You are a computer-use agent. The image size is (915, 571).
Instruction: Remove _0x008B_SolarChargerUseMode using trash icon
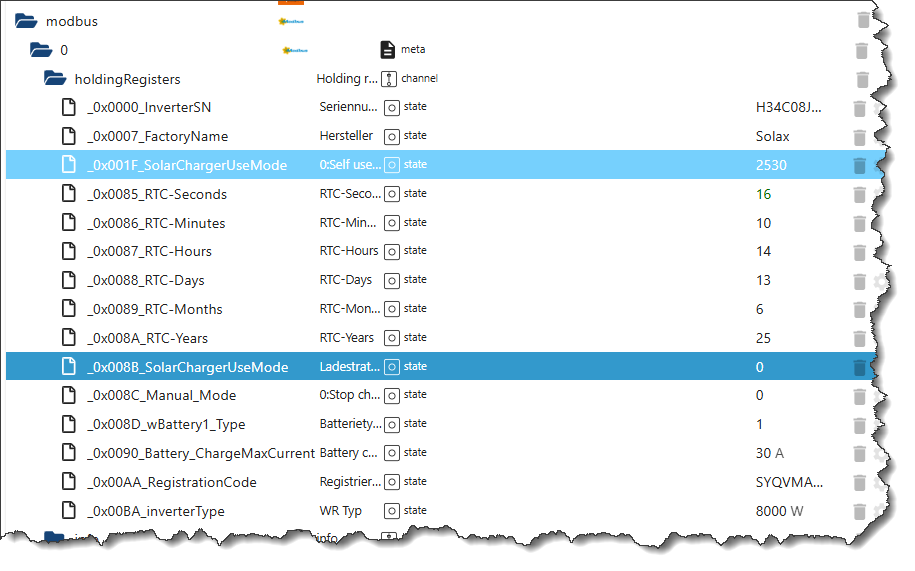(x=859, y=368)
